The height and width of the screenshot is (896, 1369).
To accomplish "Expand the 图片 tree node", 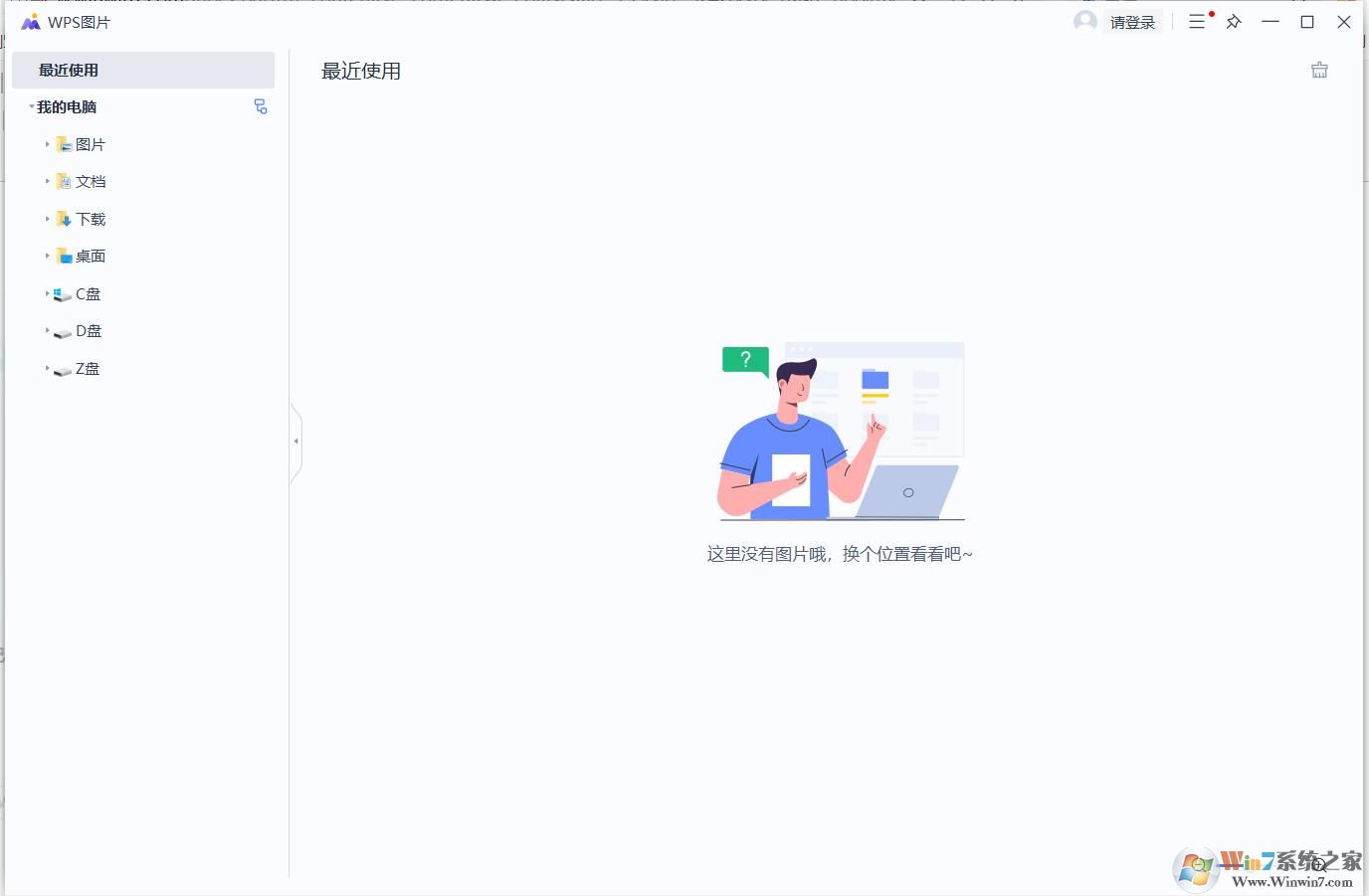I will pos(48,143).
